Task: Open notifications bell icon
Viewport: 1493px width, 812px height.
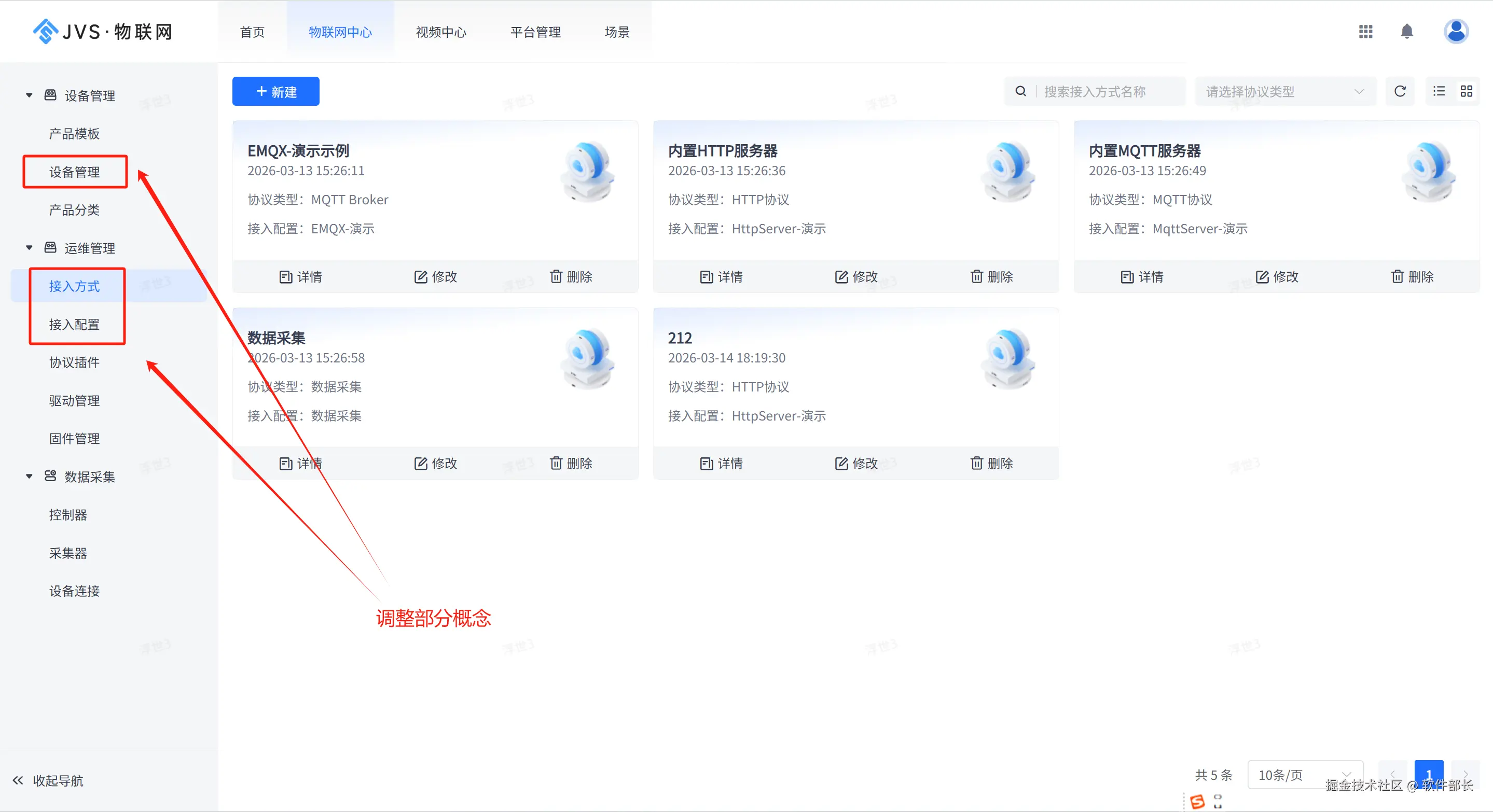Action: (x=1407, y=32)
